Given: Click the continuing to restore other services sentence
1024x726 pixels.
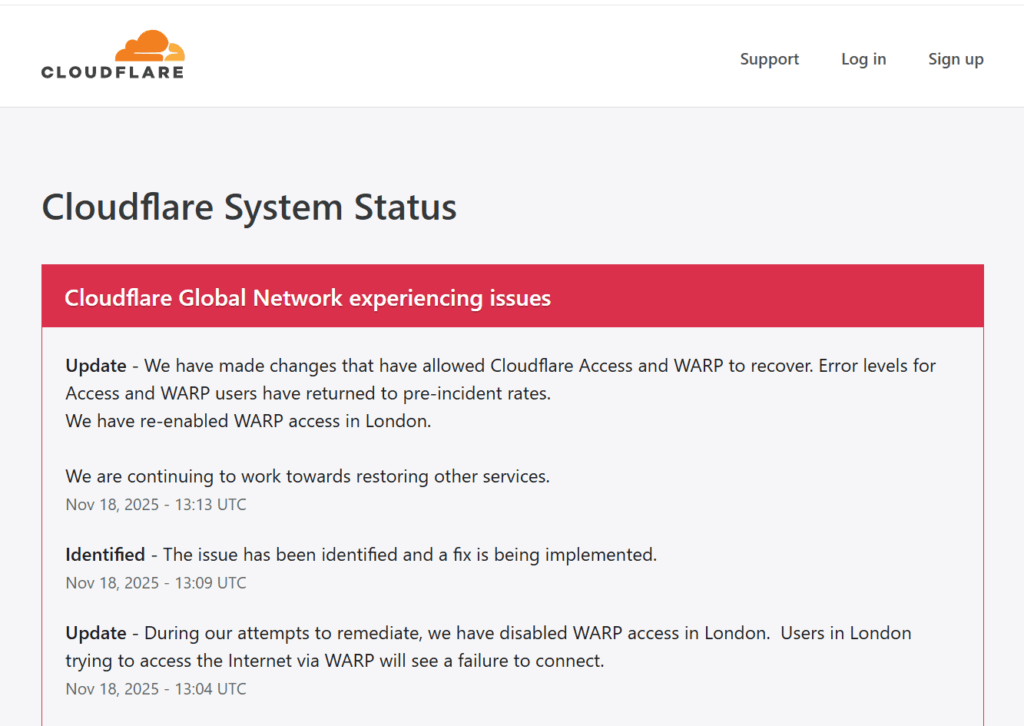Looking at the screenshot, I should coord(307,476).
